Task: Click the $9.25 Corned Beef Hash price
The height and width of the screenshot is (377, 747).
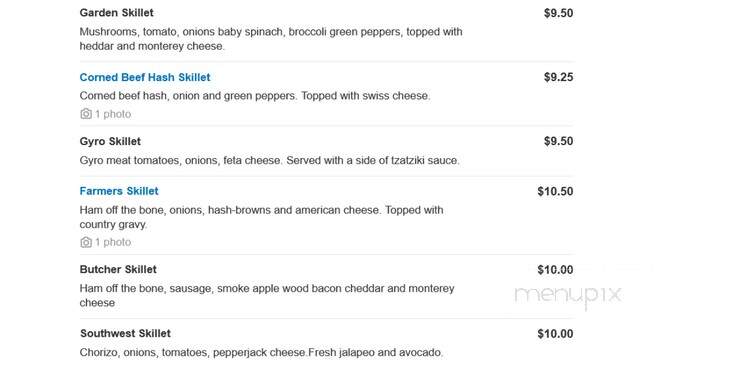Action: pyautogui.click(x=558, y=77)
